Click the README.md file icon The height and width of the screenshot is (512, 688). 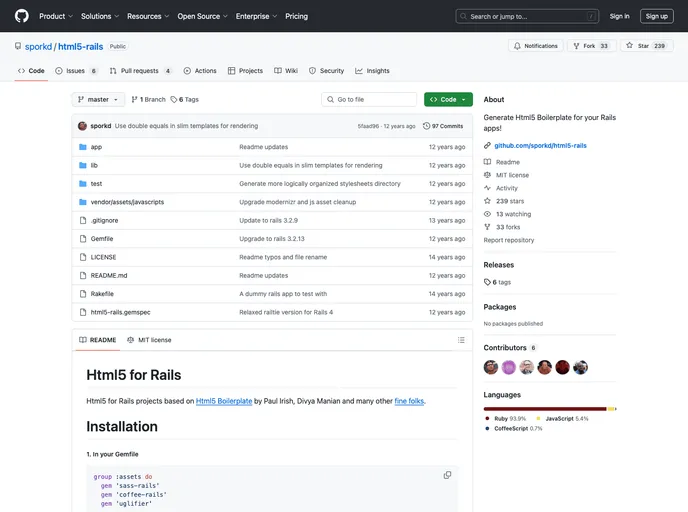[83, 276]
